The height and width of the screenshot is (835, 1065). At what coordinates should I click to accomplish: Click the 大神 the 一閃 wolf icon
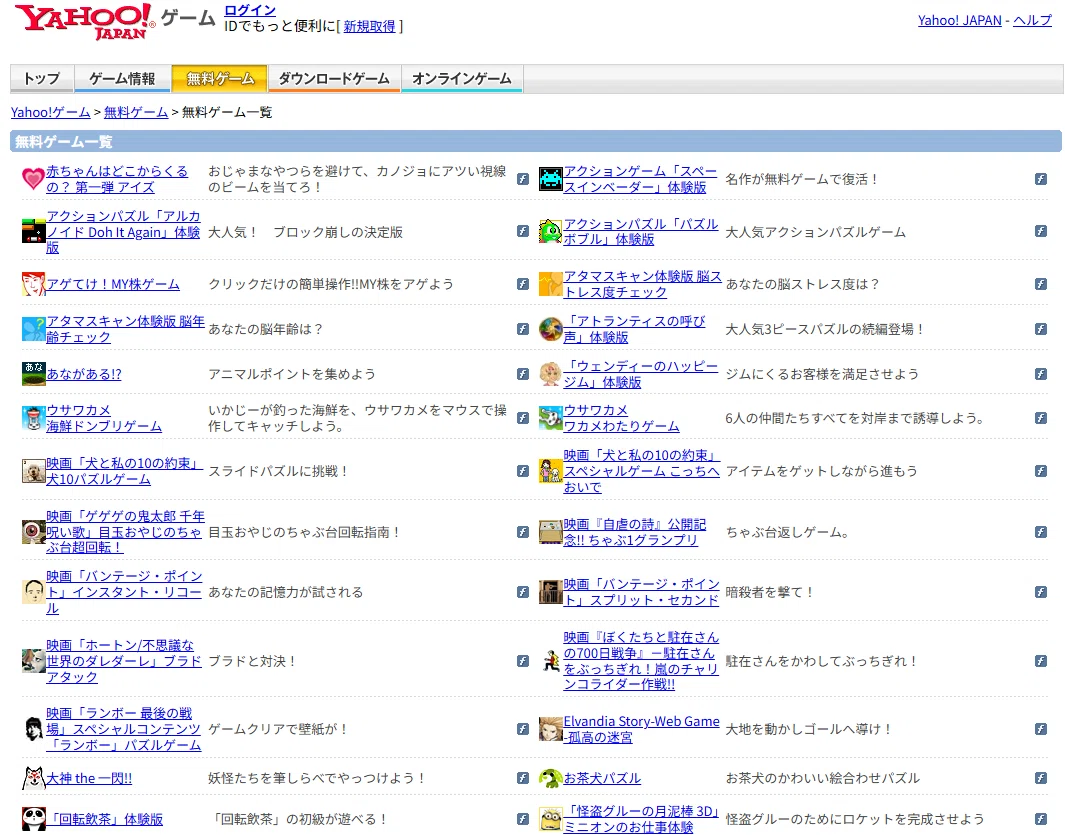33,778
